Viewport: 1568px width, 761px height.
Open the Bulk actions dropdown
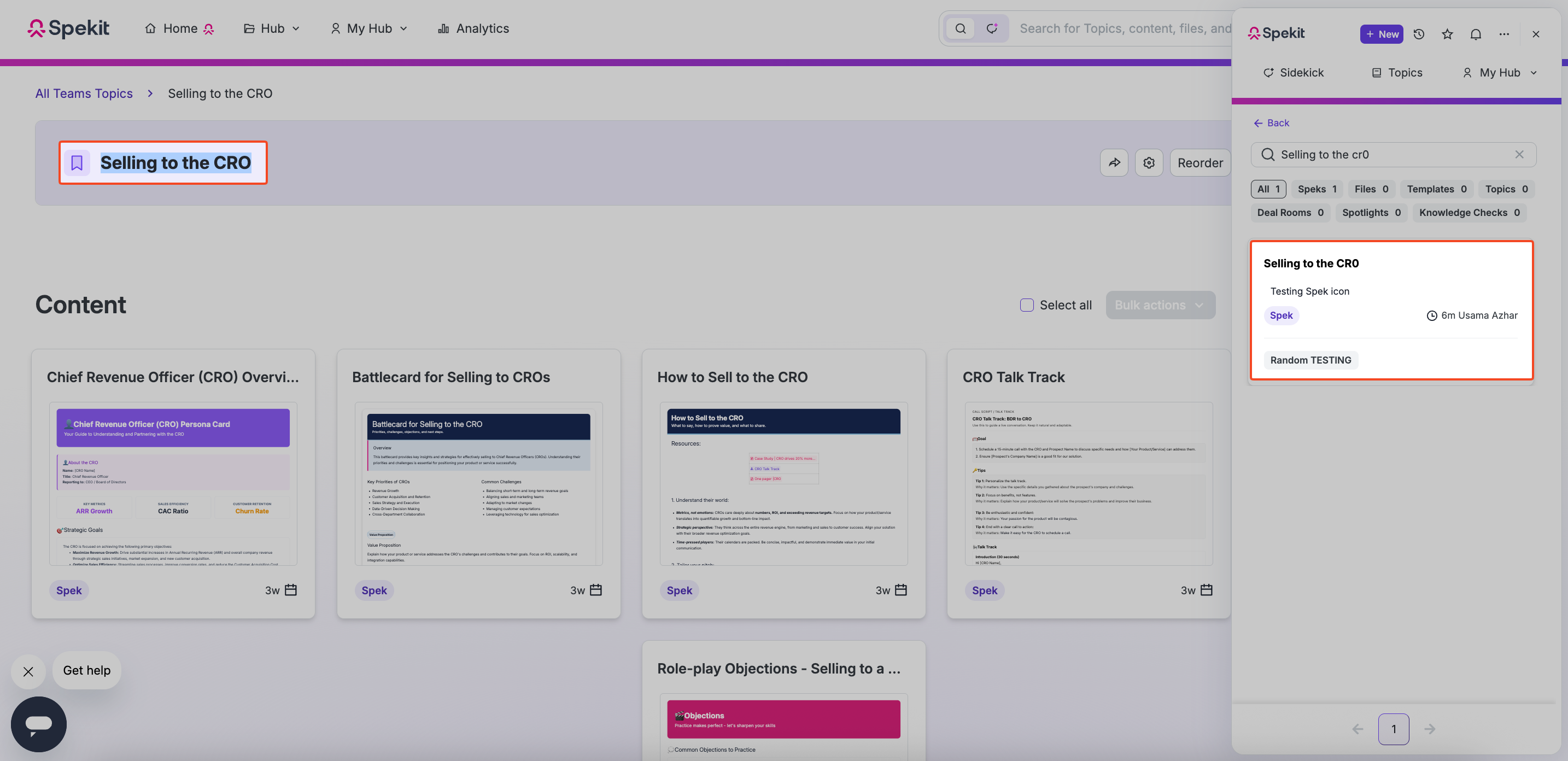[x=1160, y=305]
